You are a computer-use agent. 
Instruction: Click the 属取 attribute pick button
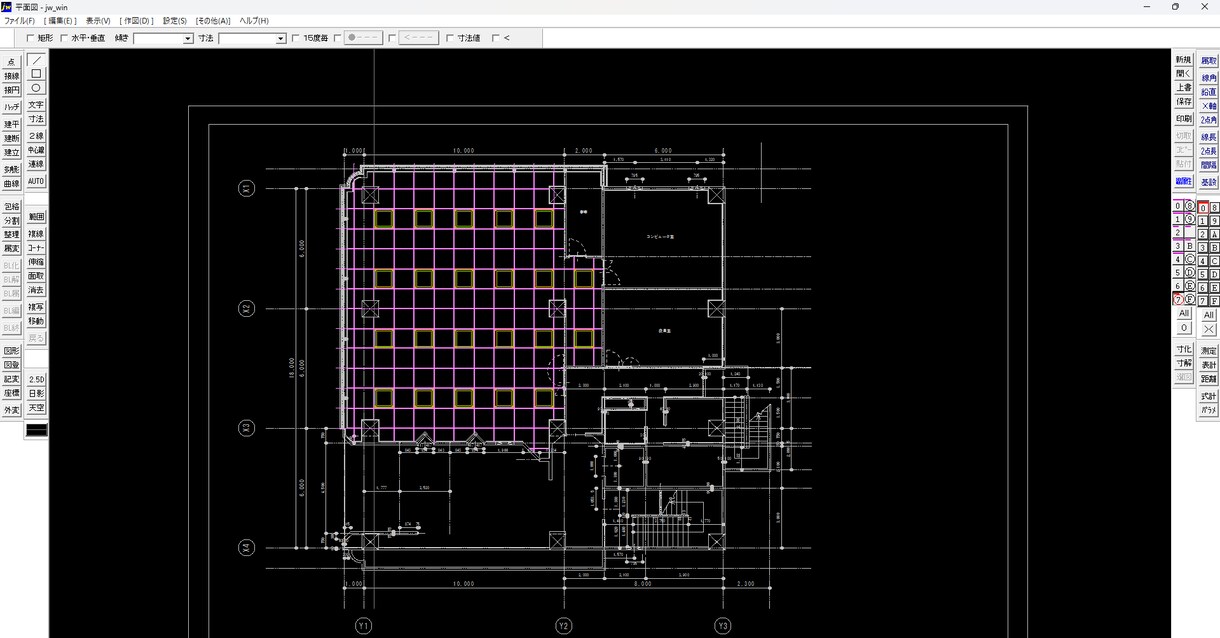click(x=1209, y=61)
